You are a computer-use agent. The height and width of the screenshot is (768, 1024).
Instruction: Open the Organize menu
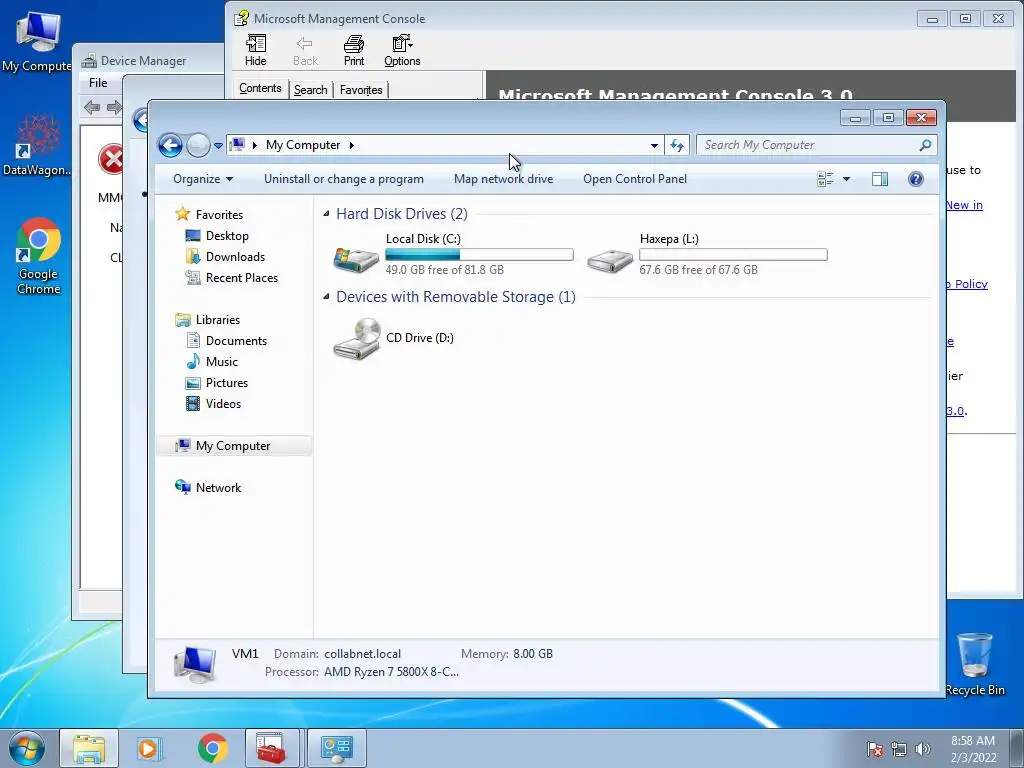pos(202,179)
